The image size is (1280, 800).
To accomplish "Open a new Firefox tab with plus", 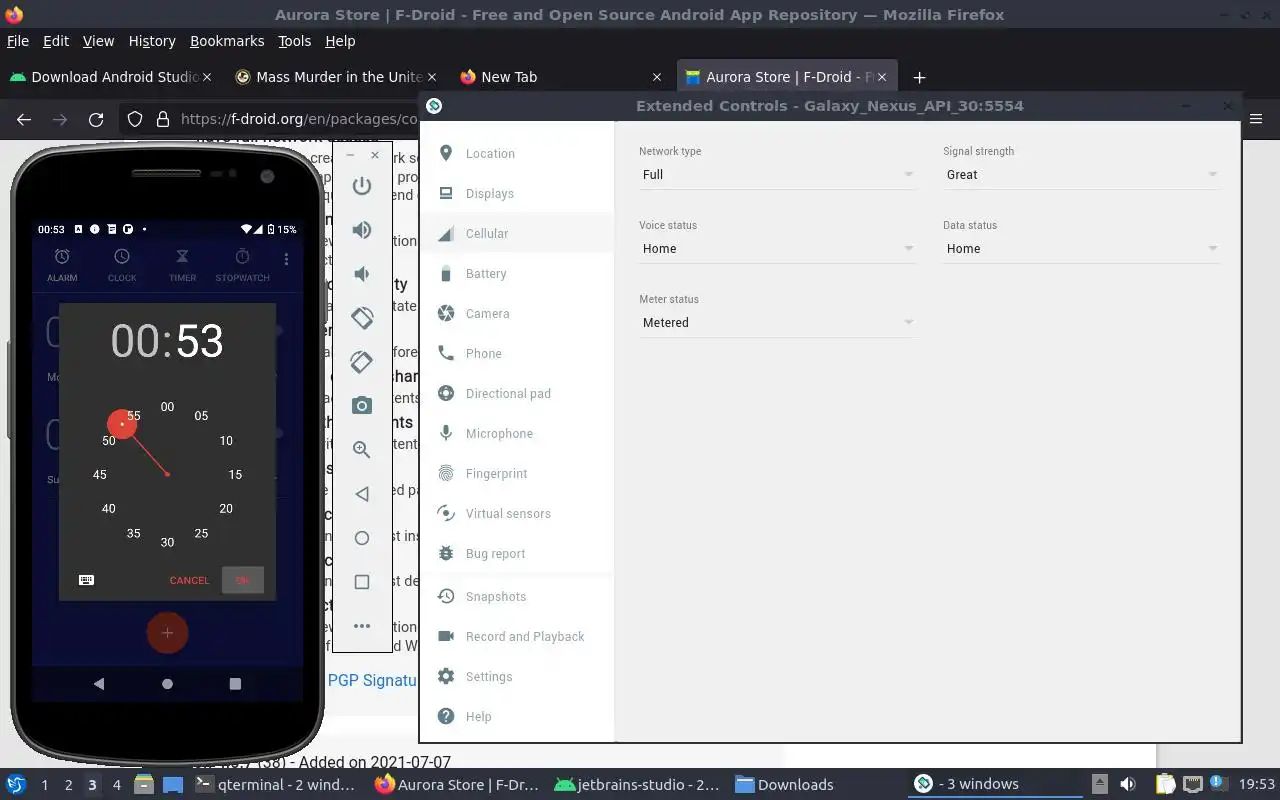I will [919, 77].
